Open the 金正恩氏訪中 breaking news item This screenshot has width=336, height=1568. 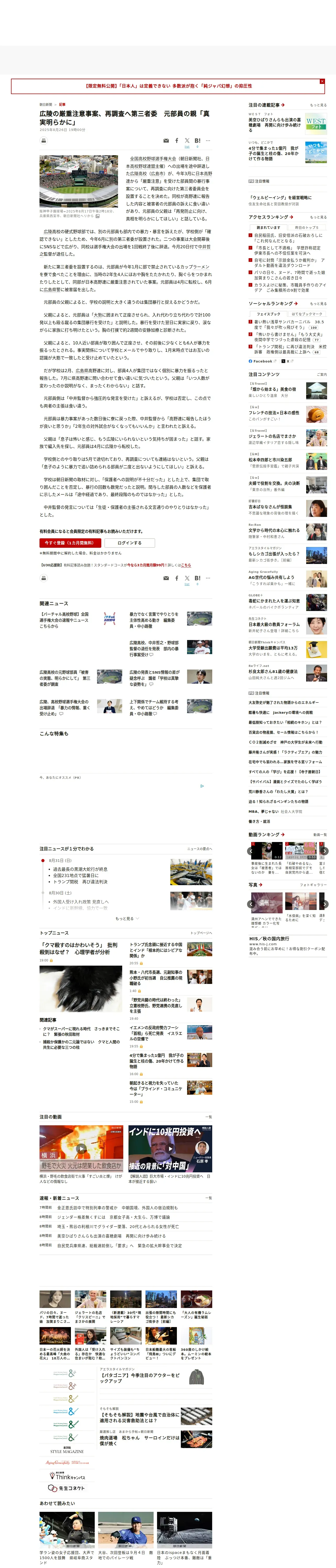tap(118, 1208)
